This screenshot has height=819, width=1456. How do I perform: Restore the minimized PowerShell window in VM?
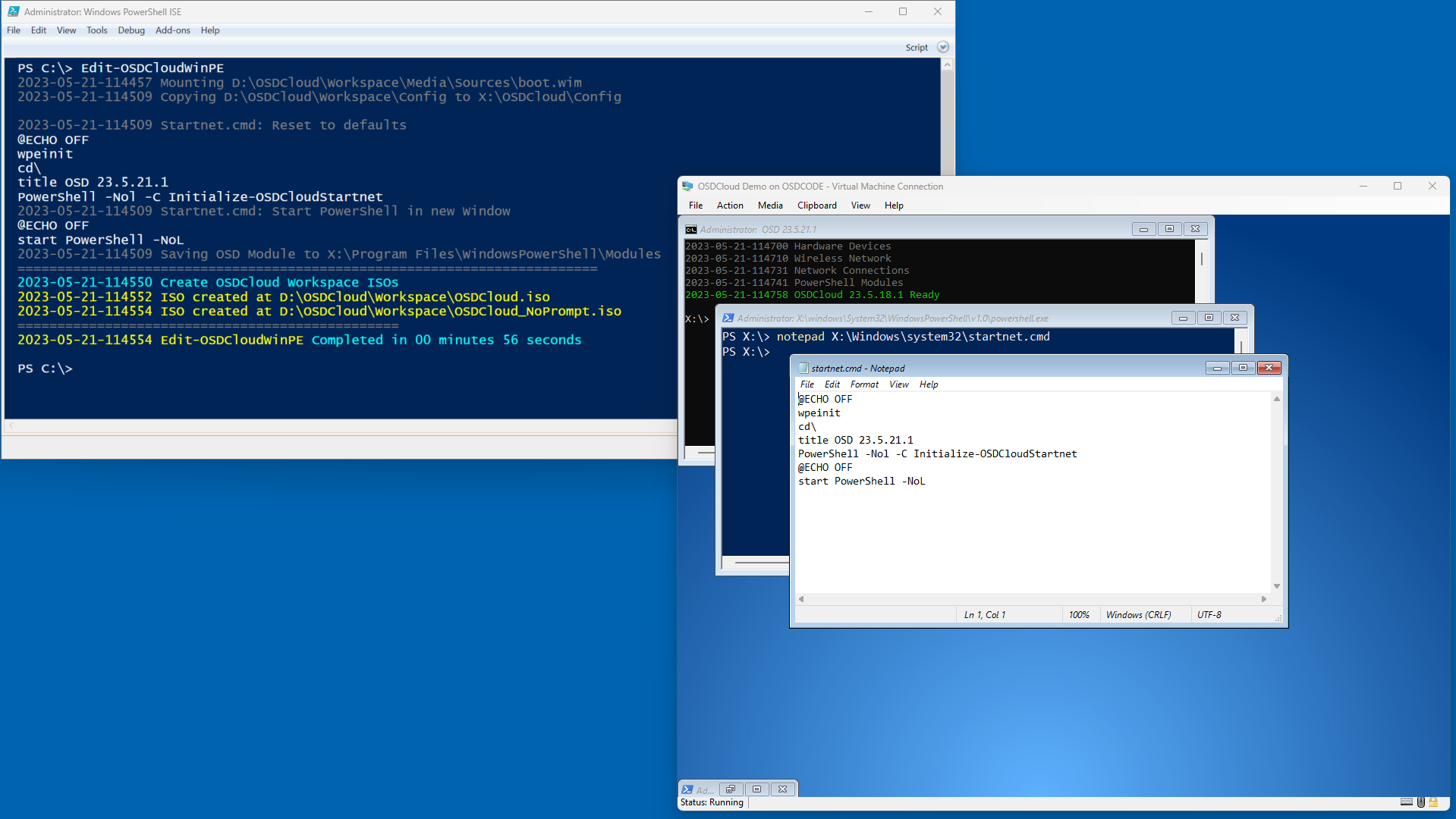pyautogui.click(x=731, y=789)
